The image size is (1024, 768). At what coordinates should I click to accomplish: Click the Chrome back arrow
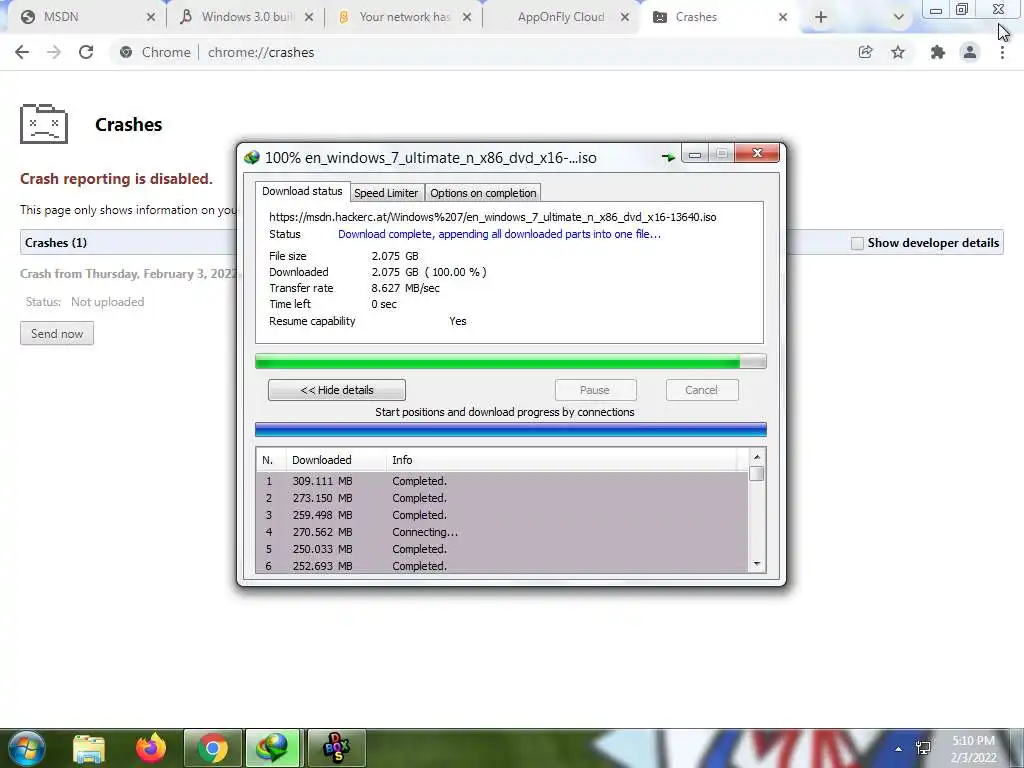point(22,52)
